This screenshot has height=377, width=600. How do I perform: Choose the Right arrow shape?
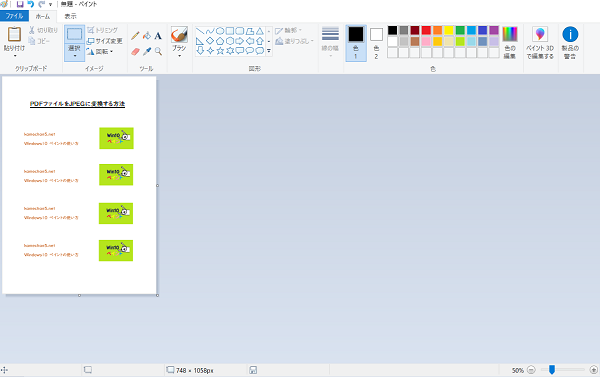[240, 41]
